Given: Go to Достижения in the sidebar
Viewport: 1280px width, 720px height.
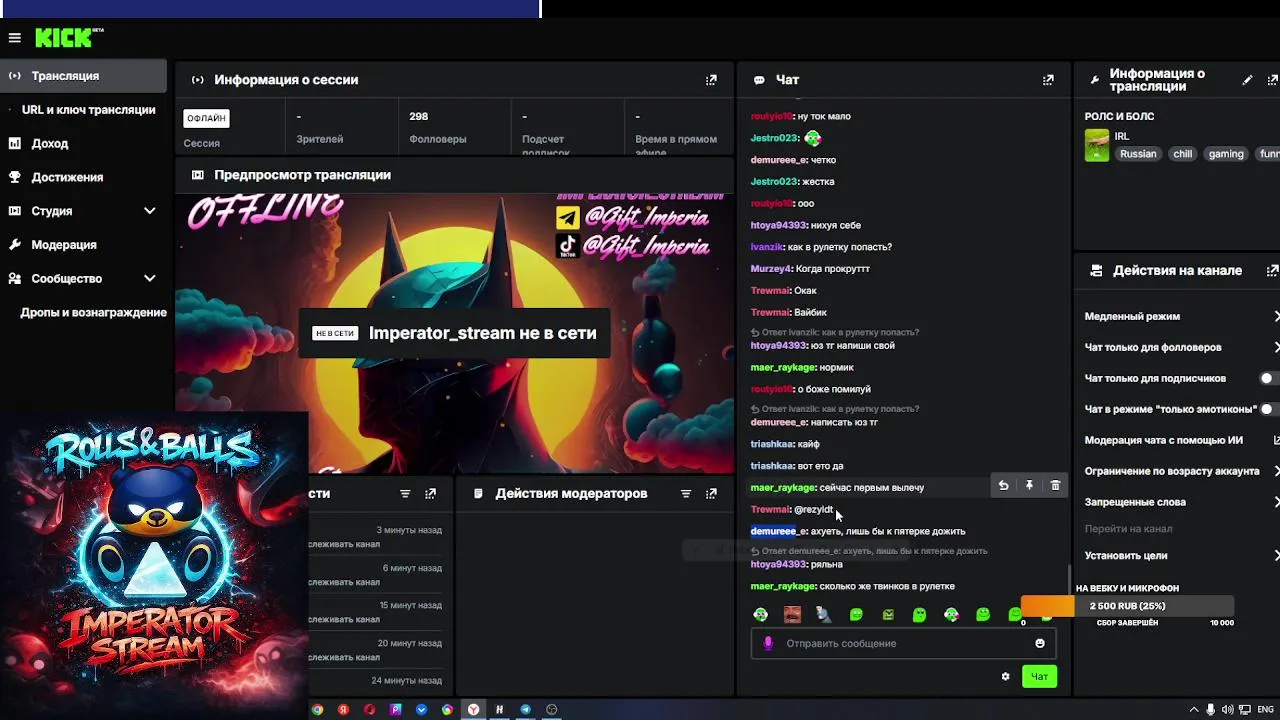Looking at the screenshot, I should tap(67, 178).
